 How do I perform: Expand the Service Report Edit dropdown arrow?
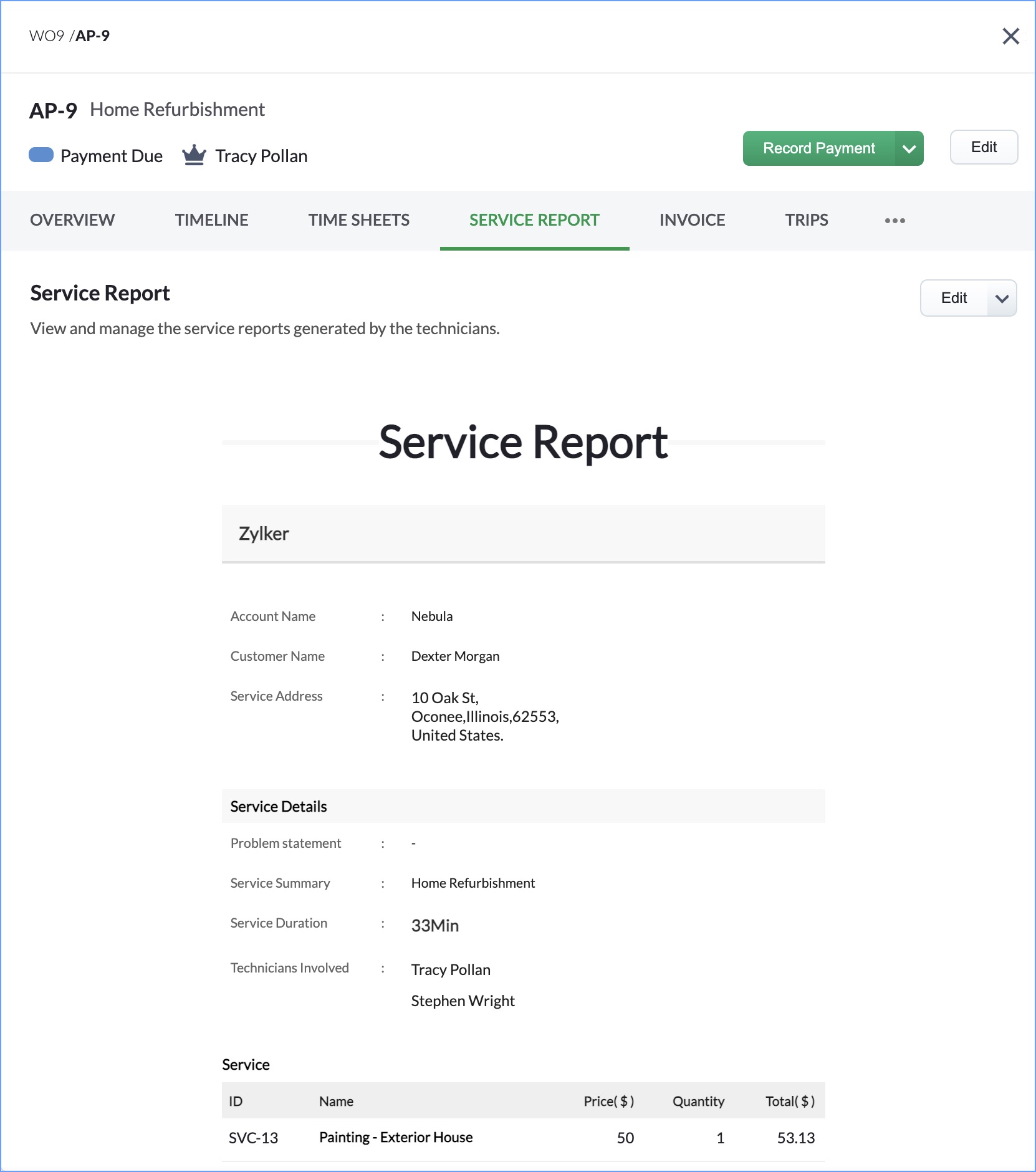[x=1002, y=299]
